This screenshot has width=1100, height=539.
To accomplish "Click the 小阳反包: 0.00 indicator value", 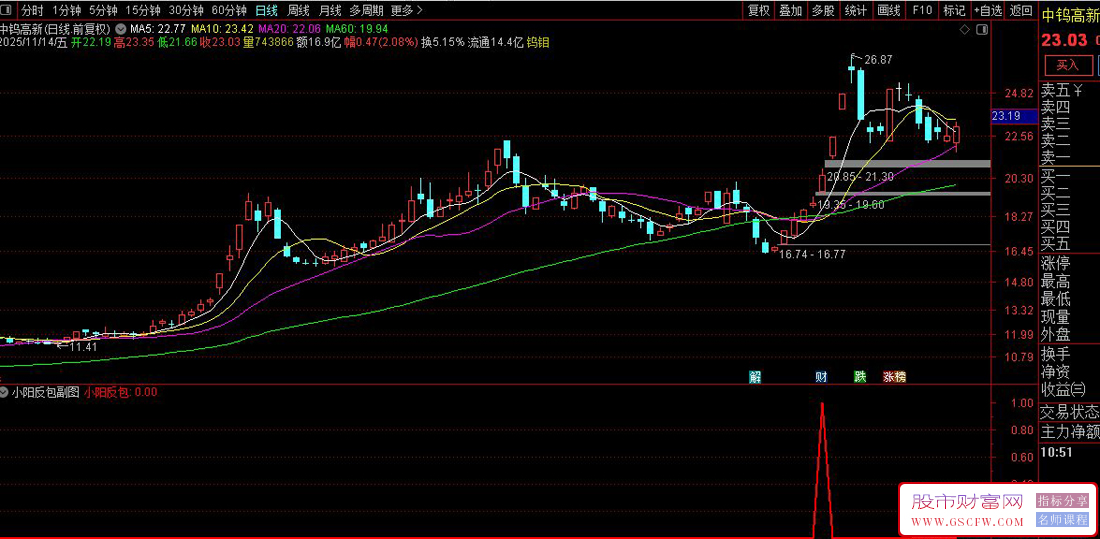I will pos(121,392).
